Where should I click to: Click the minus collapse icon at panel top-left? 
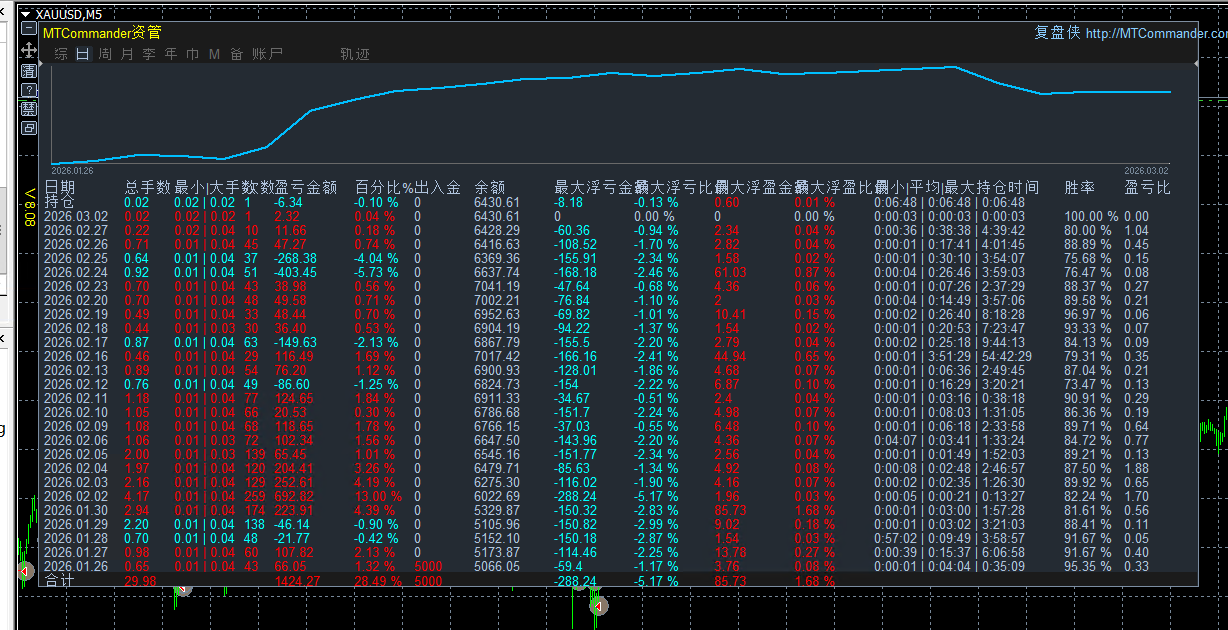coord(28,28)
